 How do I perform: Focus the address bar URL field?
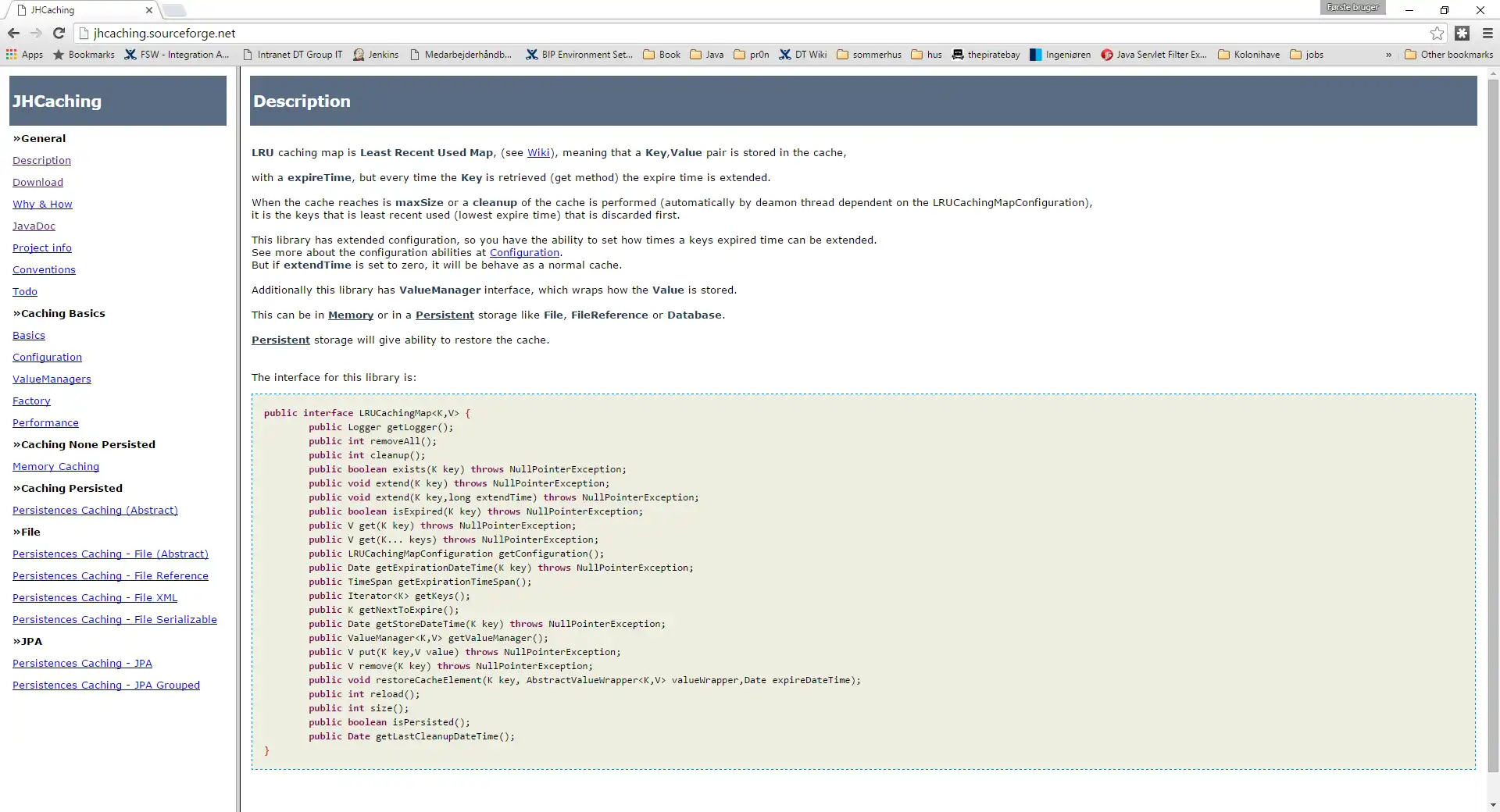[750, 33]
